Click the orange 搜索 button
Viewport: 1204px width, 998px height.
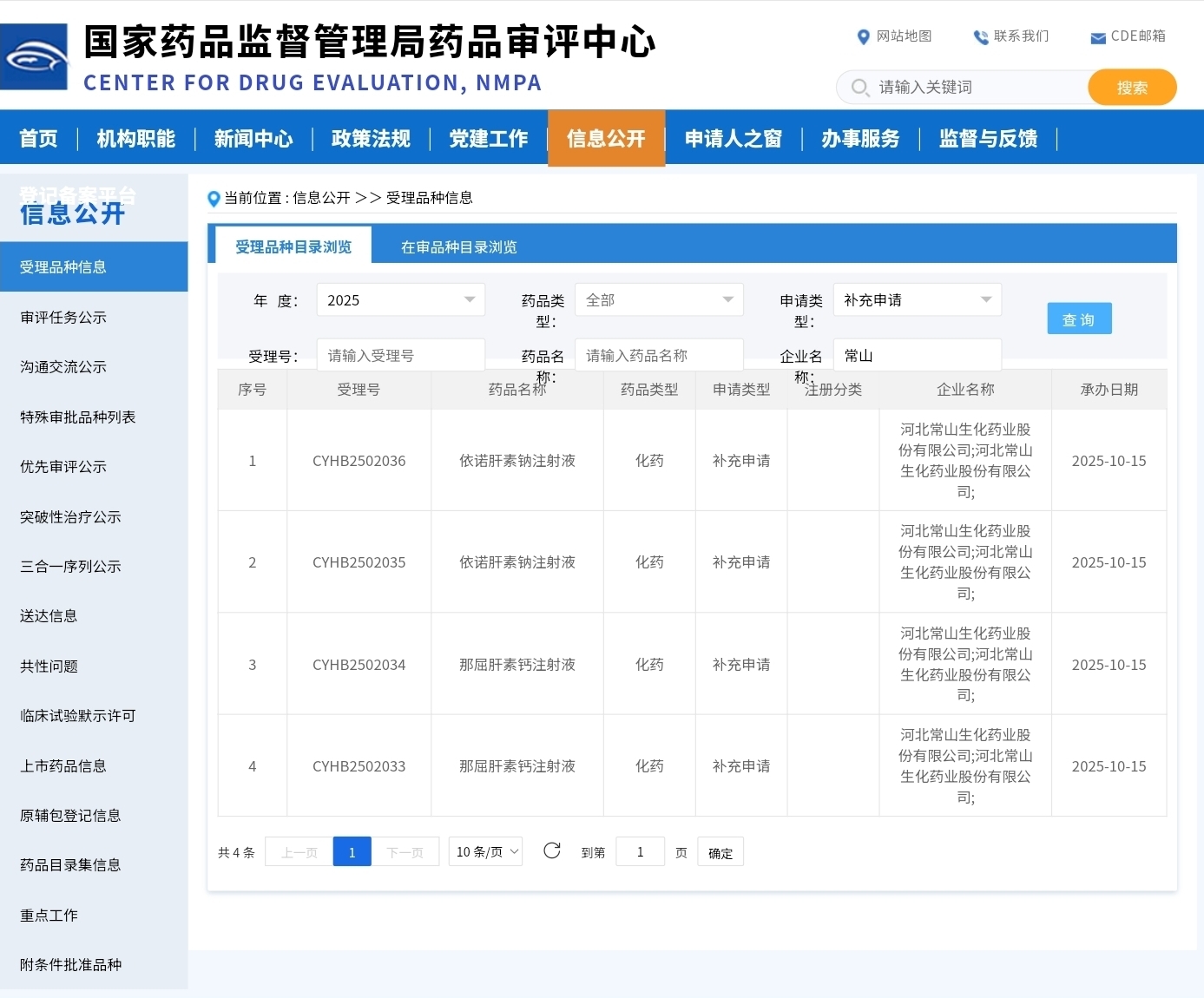[x=1131, y=88]
